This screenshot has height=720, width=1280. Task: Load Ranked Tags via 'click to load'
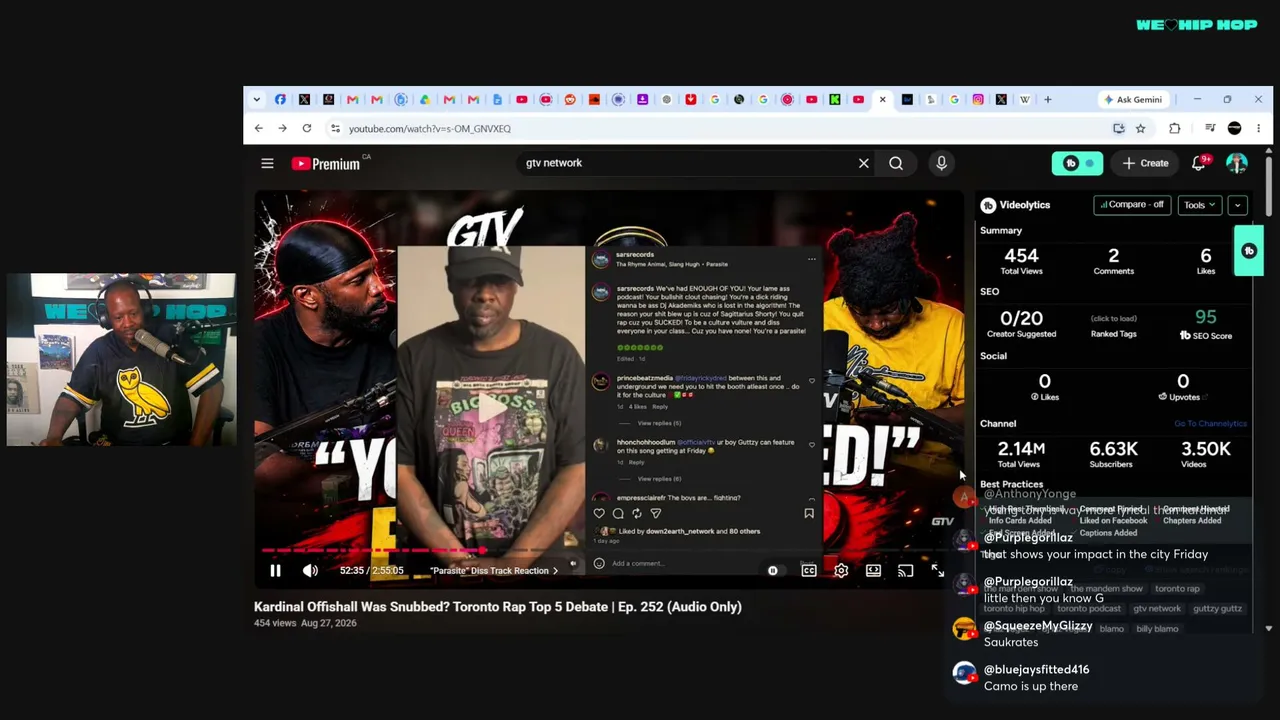1113,318
